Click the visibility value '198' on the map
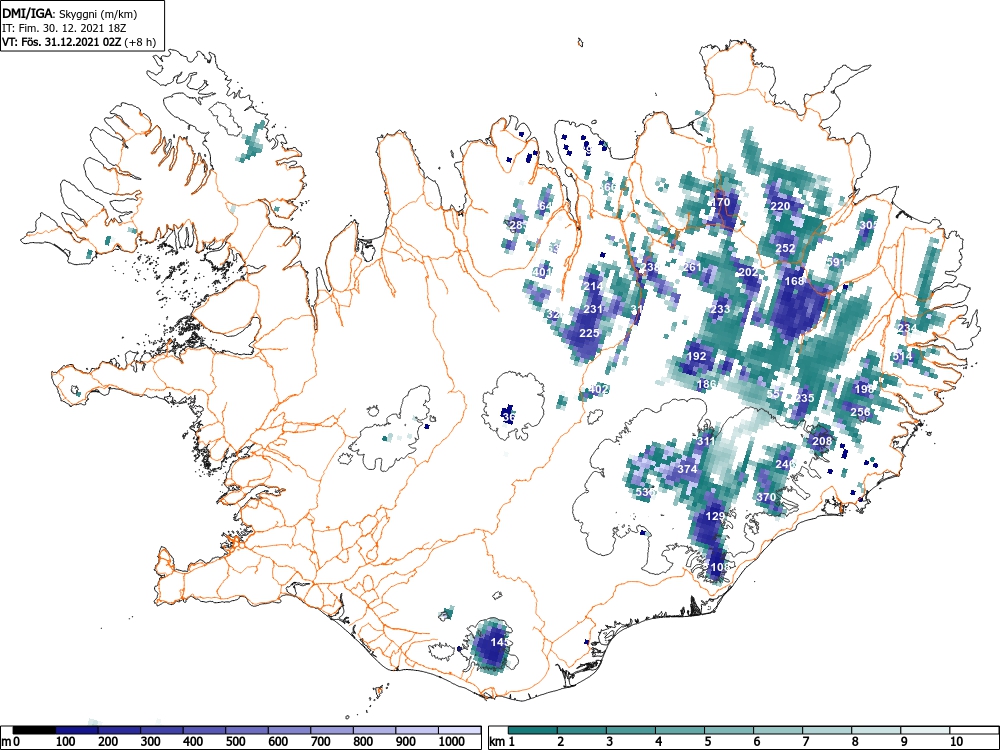The height and width of the screenshot is (750, 1000). 864,388
